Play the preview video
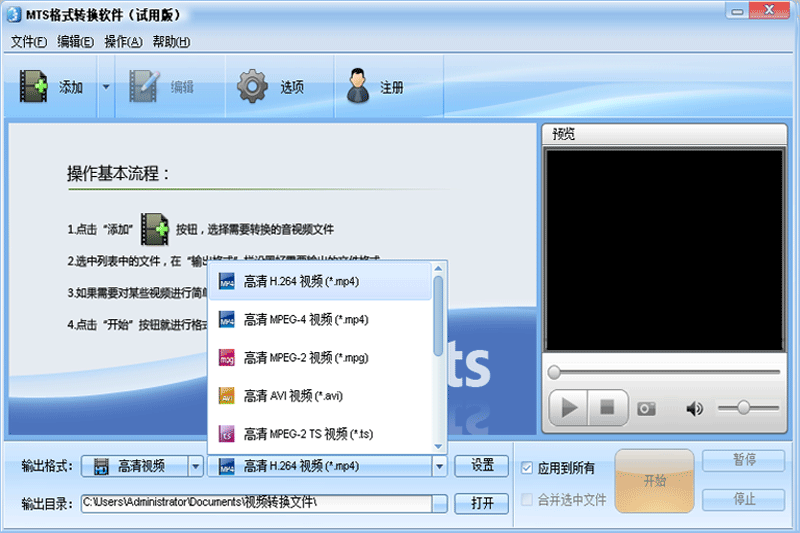 click(568, 408)
